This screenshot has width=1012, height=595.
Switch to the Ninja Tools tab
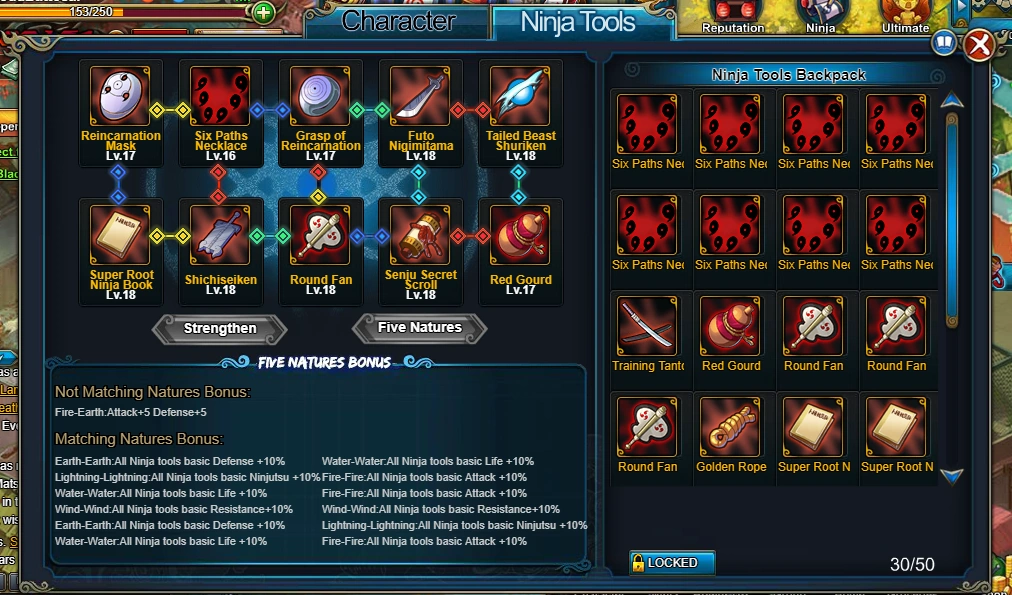pos(578,22)
